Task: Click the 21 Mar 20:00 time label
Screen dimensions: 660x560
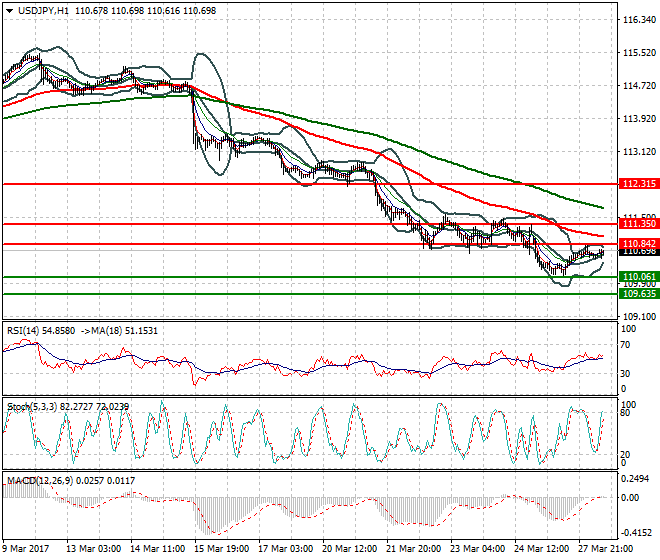Action: [413, 549]
